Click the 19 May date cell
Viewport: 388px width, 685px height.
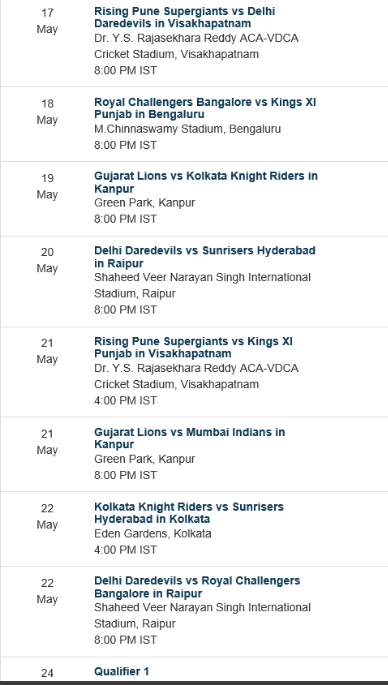tap(47, 186)
